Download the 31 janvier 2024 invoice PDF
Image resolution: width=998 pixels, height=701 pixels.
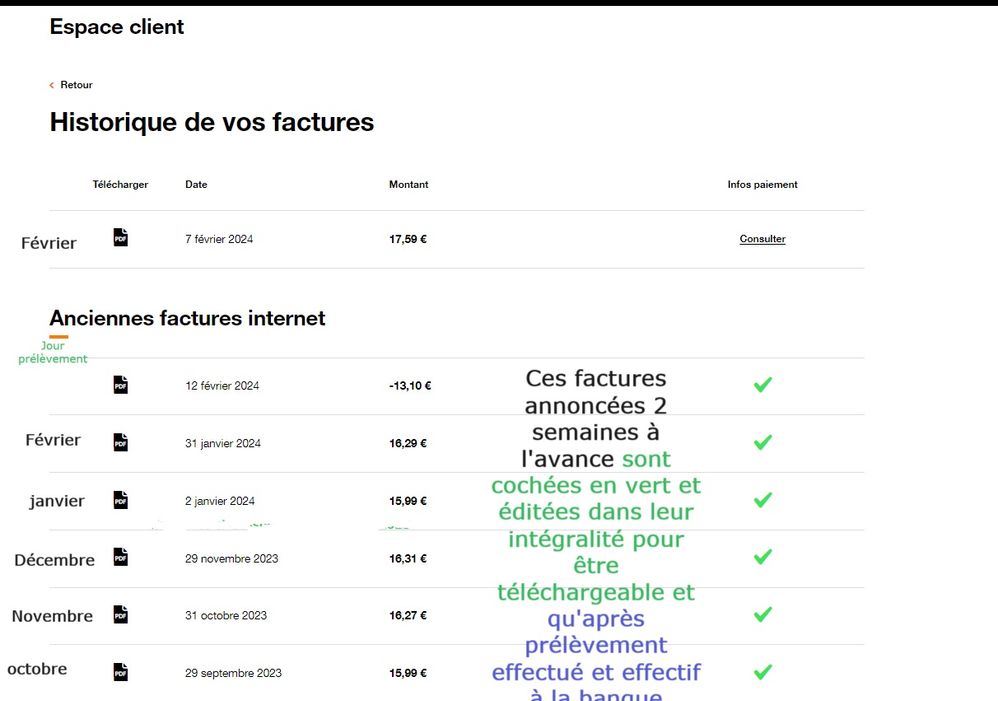pos(120,441)
